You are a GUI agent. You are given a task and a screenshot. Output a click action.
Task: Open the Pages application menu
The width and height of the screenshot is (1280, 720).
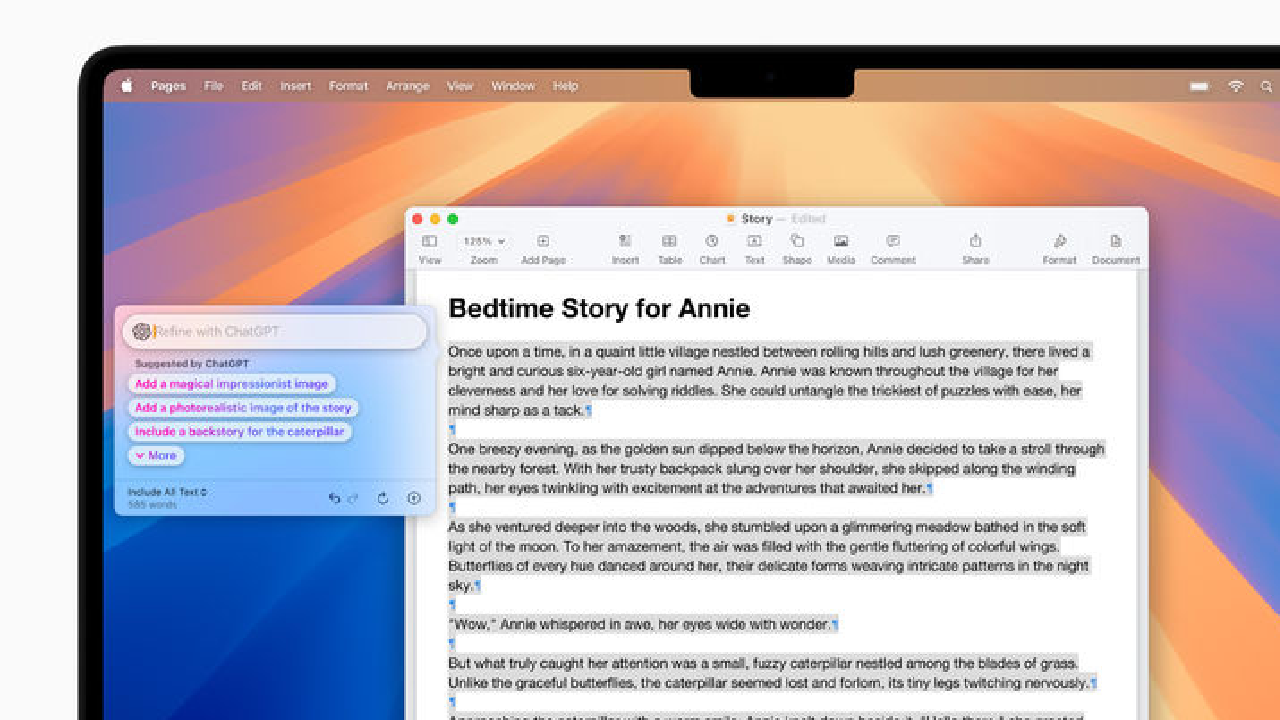click(x=168, y=86)
